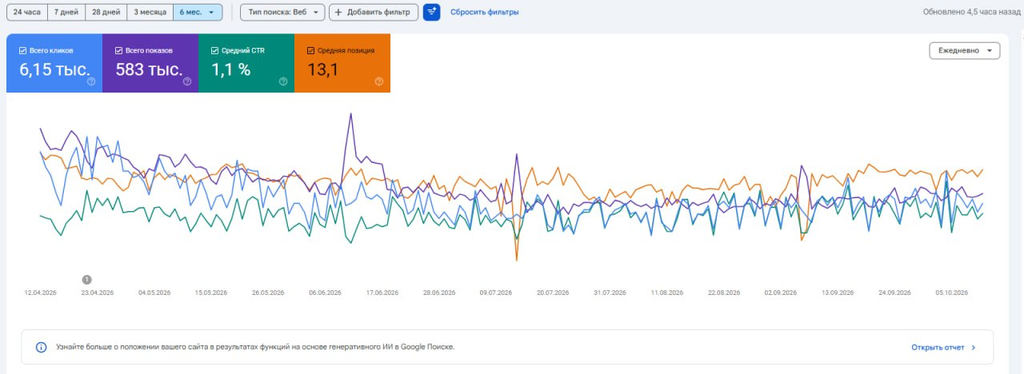1024x374 pixels.
Task: Select the 24 часа date range
Action: (x=27, y=12)
